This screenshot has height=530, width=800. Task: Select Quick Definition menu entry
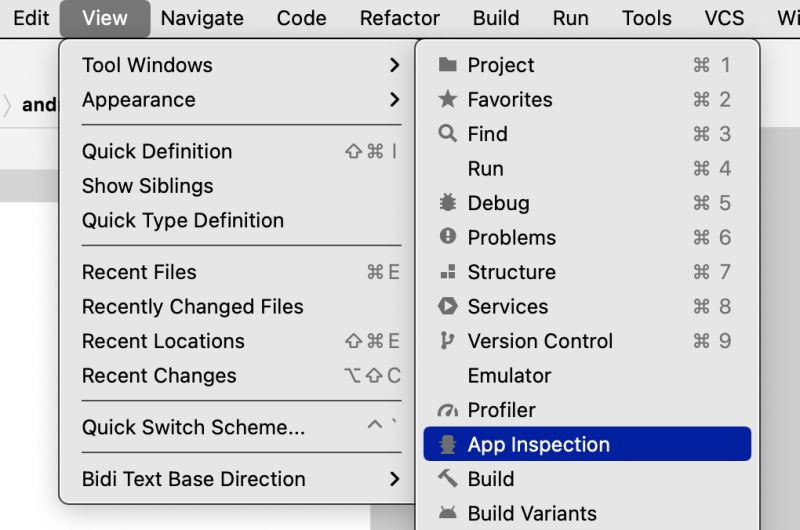[157, 151]
